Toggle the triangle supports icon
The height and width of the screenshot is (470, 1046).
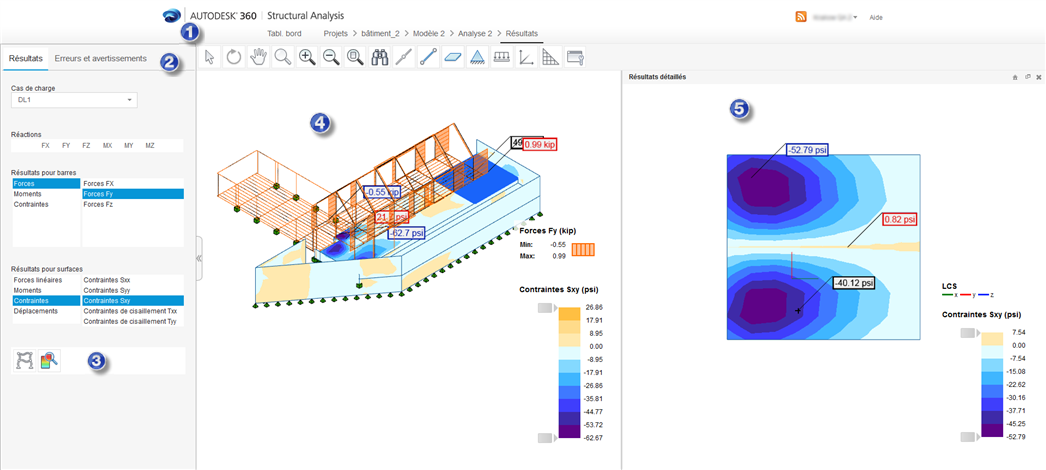click(x=476, y=57)
